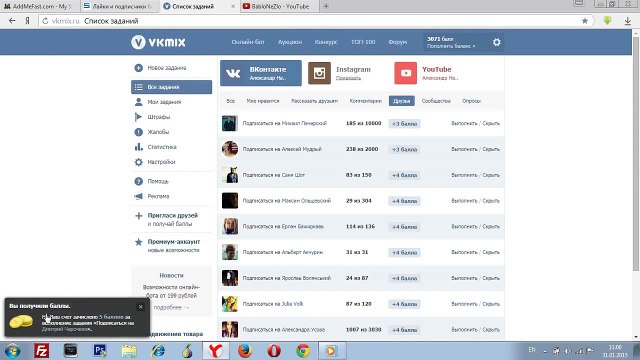Open Все задания in the sidebar
The width and height of the screenshot is (640, 360).
click(171, 87)
